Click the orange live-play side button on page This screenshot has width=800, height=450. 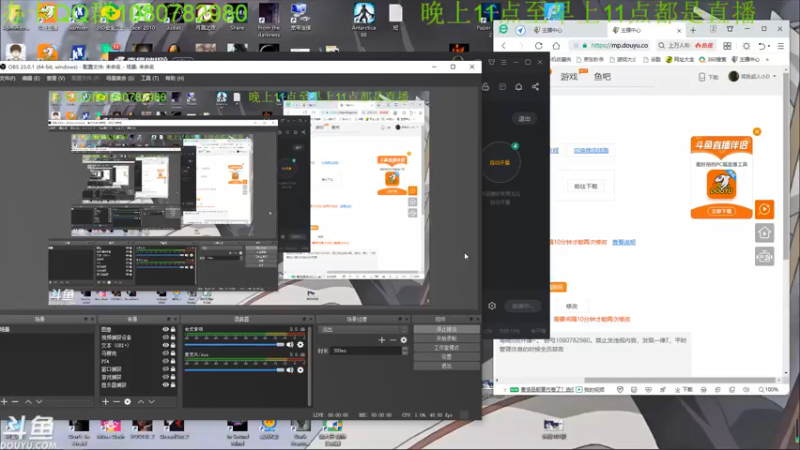764,209
